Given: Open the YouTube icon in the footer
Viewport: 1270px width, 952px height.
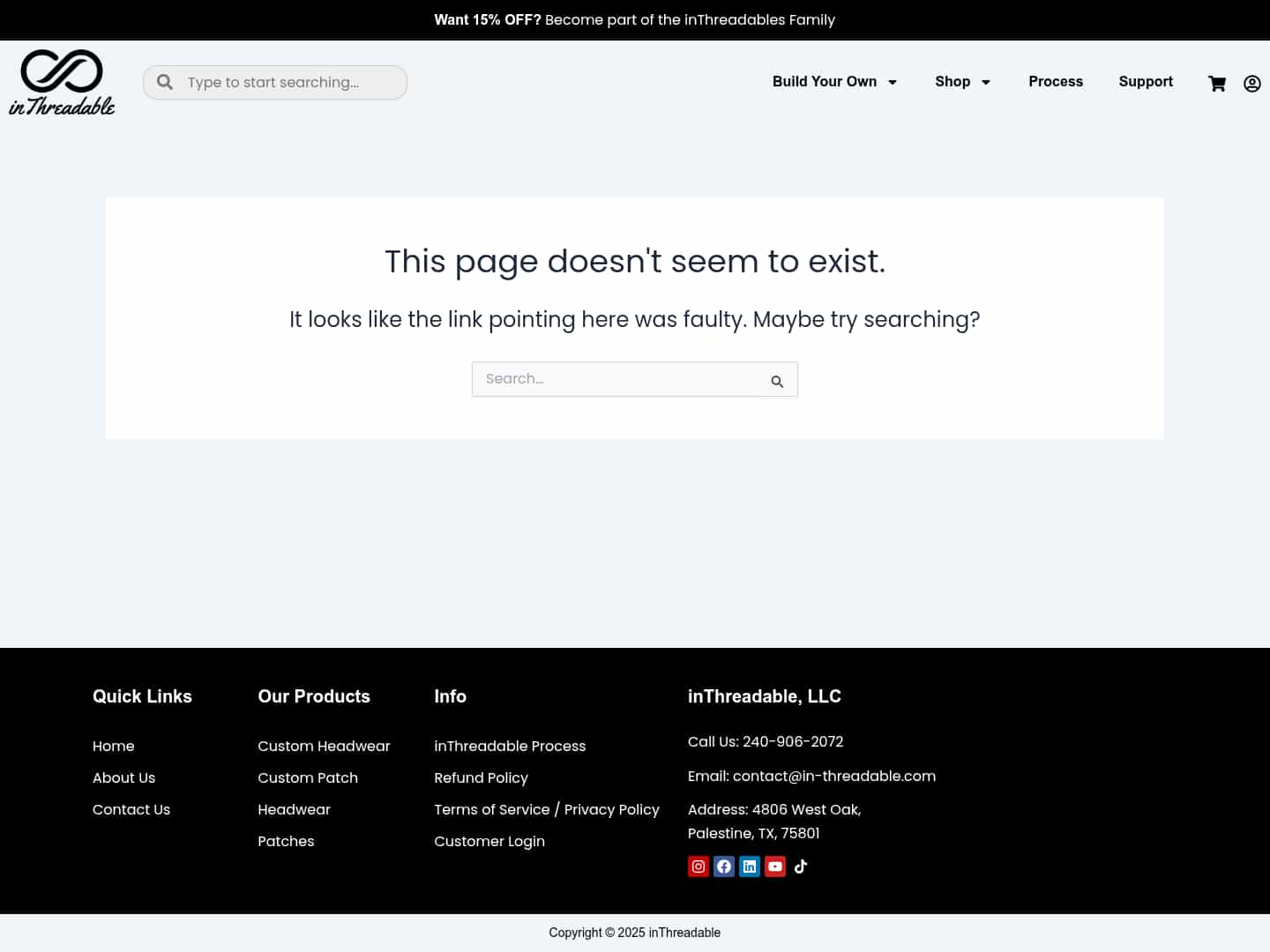Looking at the screenshot, I should [x=775, y=866].
